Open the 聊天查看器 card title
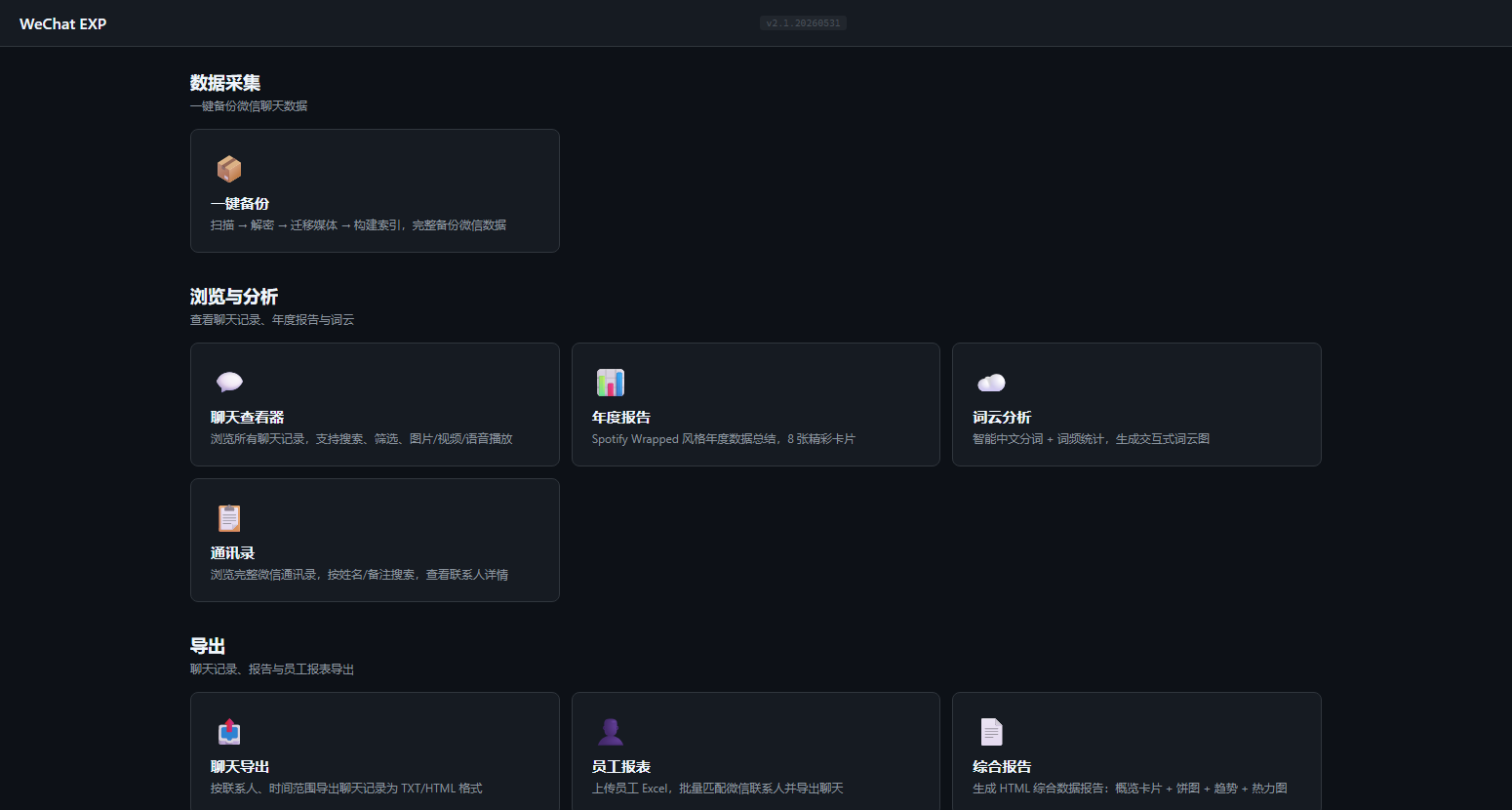The height and width of the screenshot is (810, 1512). [248, 418]
